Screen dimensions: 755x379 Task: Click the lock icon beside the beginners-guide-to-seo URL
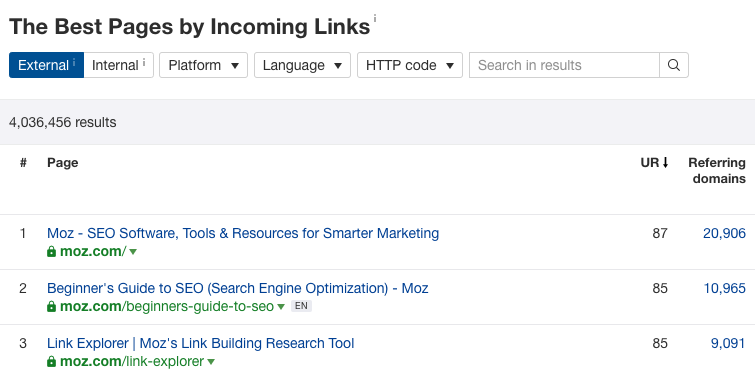coord(52,306)
